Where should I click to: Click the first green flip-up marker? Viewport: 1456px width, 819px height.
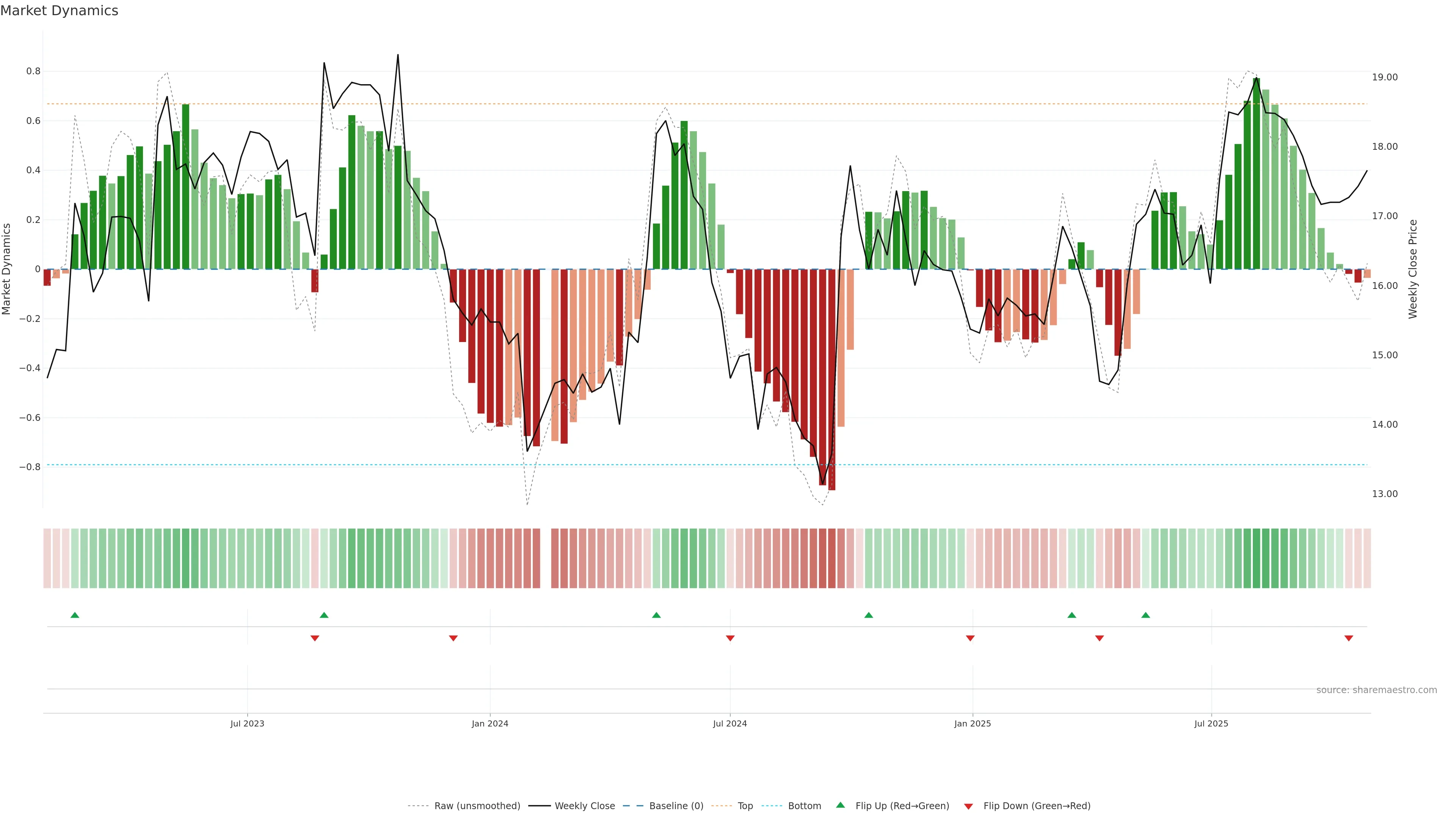coord(75,615)
